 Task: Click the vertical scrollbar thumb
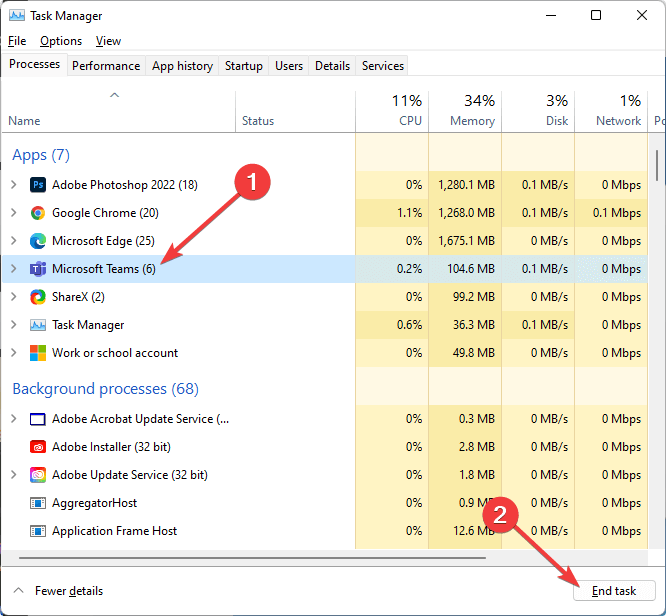(x=657, y=166)
